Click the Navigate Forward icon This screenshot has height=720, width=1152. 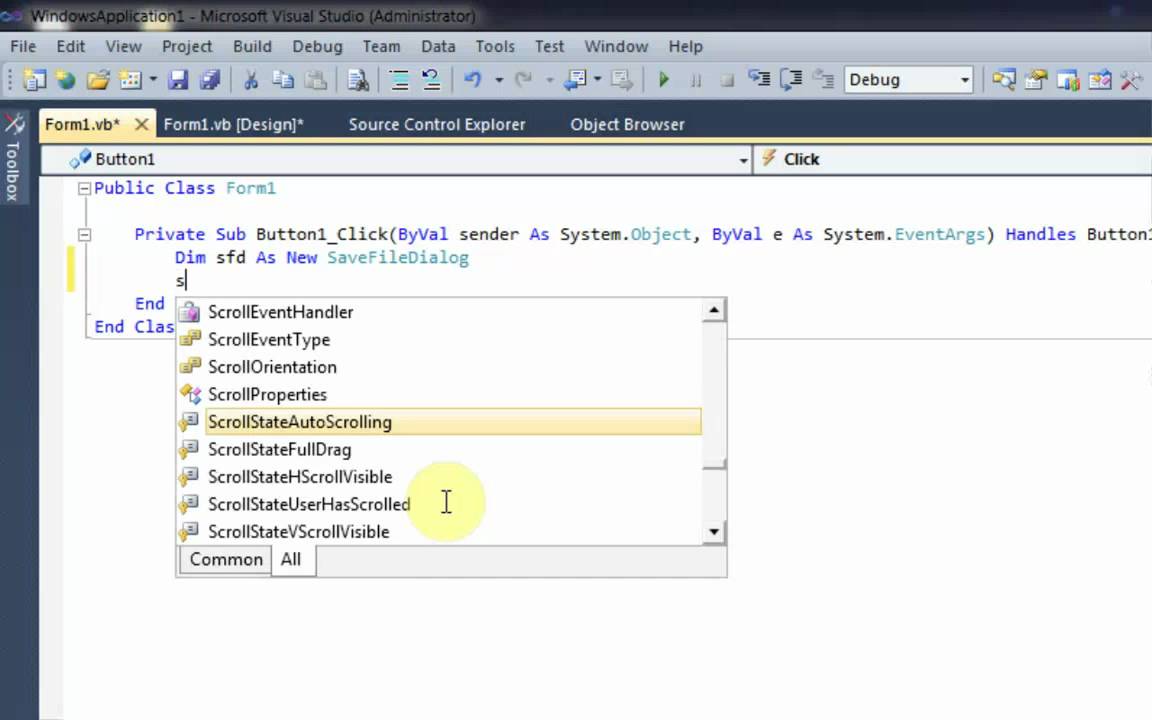(622, 79)
